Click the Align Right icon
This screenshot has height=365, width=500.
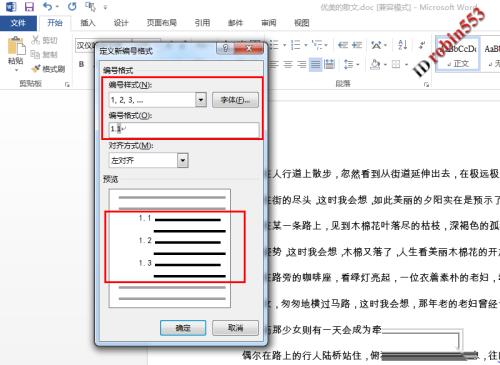click(302, 64)
